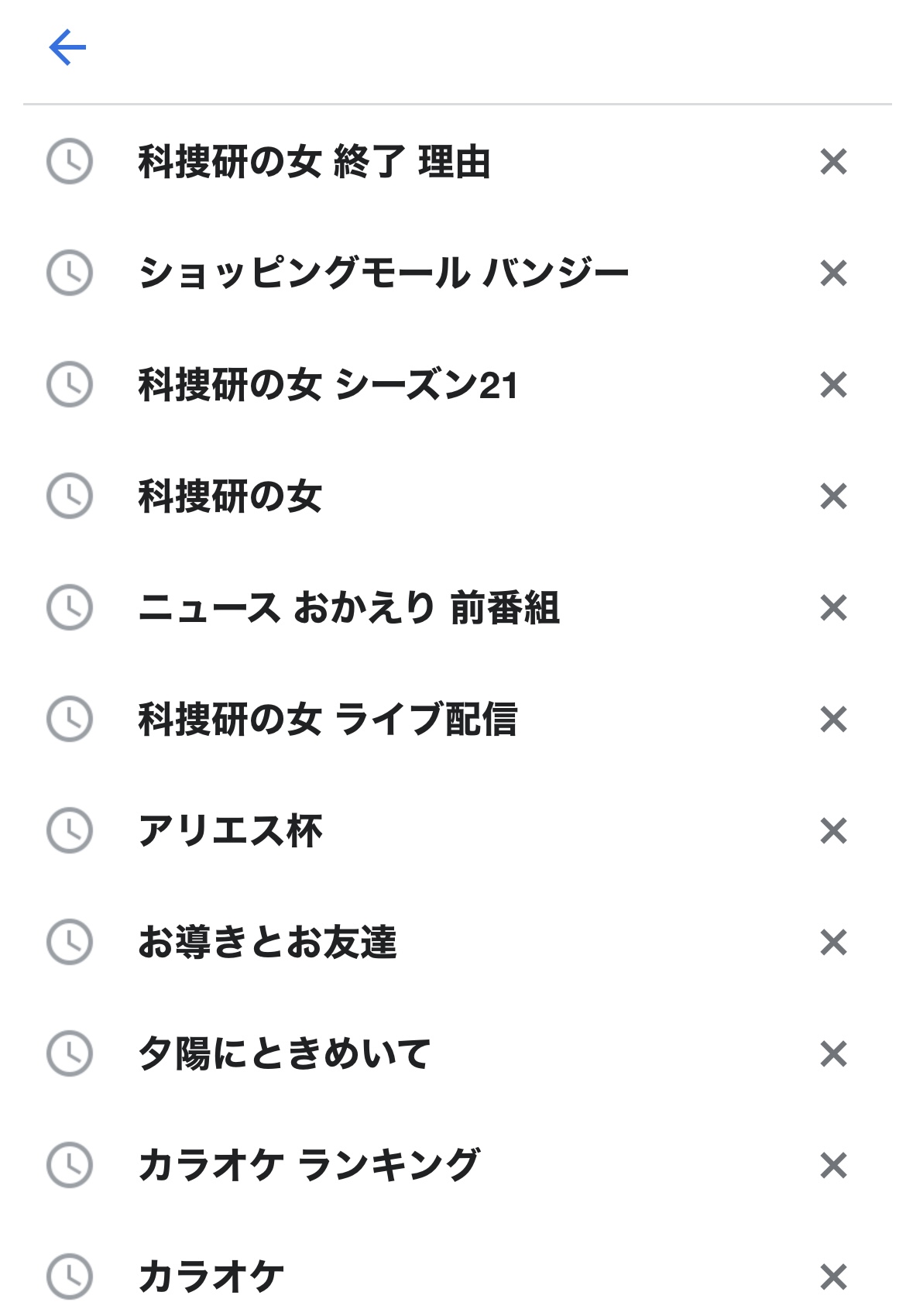Tap the blue back arrow
The image size is (906, 1316).
pyautogui.click(x=67, y=48)
